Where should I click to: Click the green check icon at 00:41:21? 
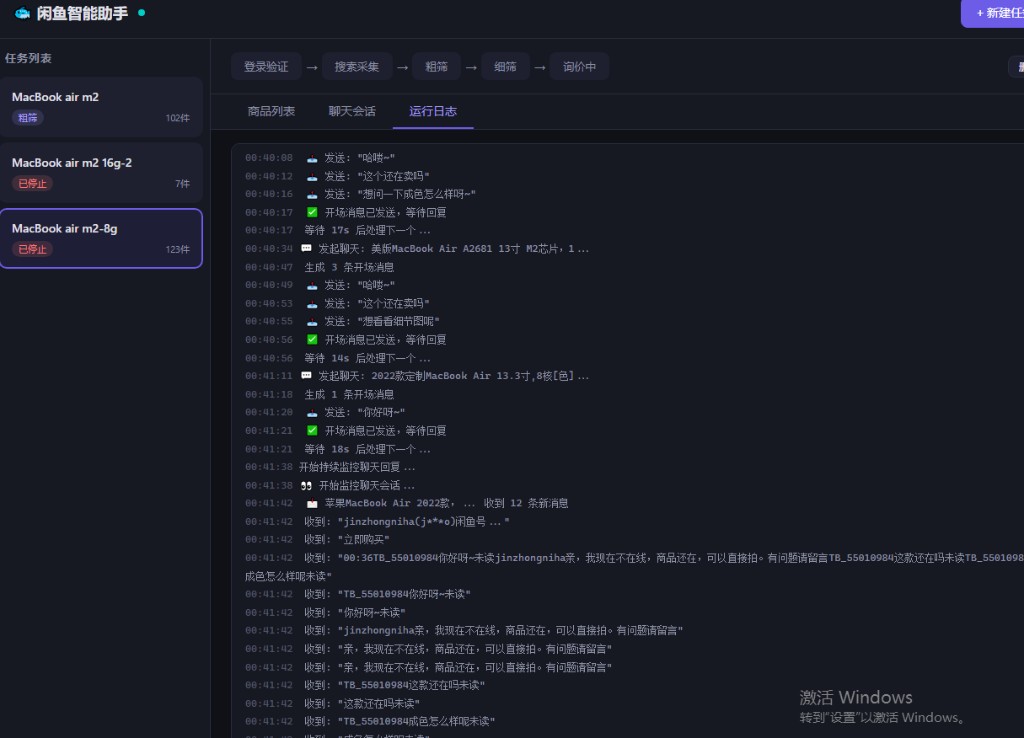click(312, 430)
